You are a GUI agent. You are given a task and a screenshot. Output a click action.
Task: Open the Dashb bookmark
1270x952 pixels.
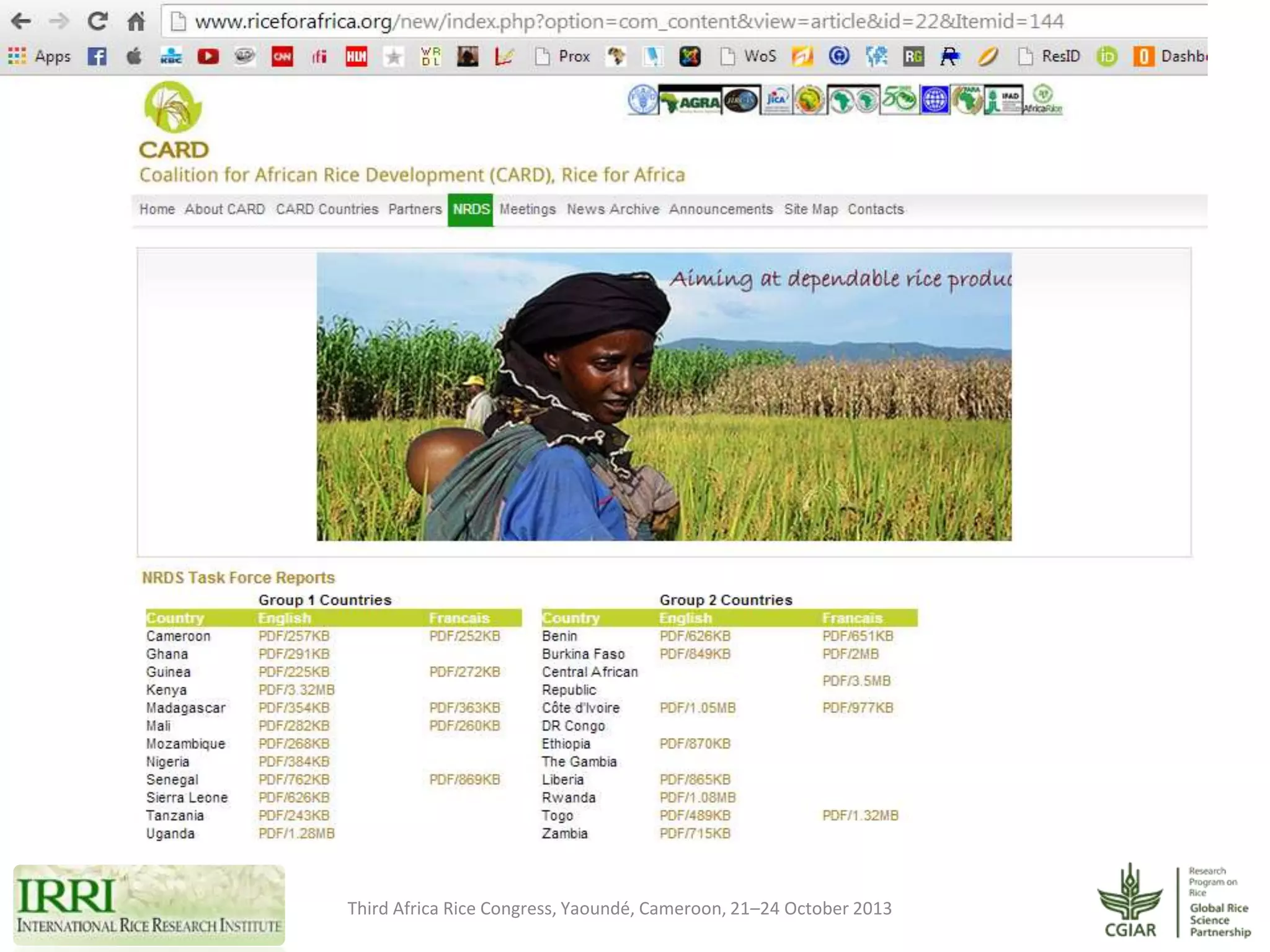[1170, 56]
